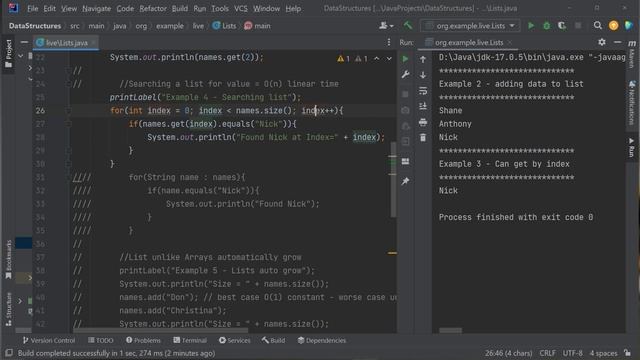The image size is (640, 360).
Task: Toggle the Run tool window side button
Action: [x=632, y=147]
